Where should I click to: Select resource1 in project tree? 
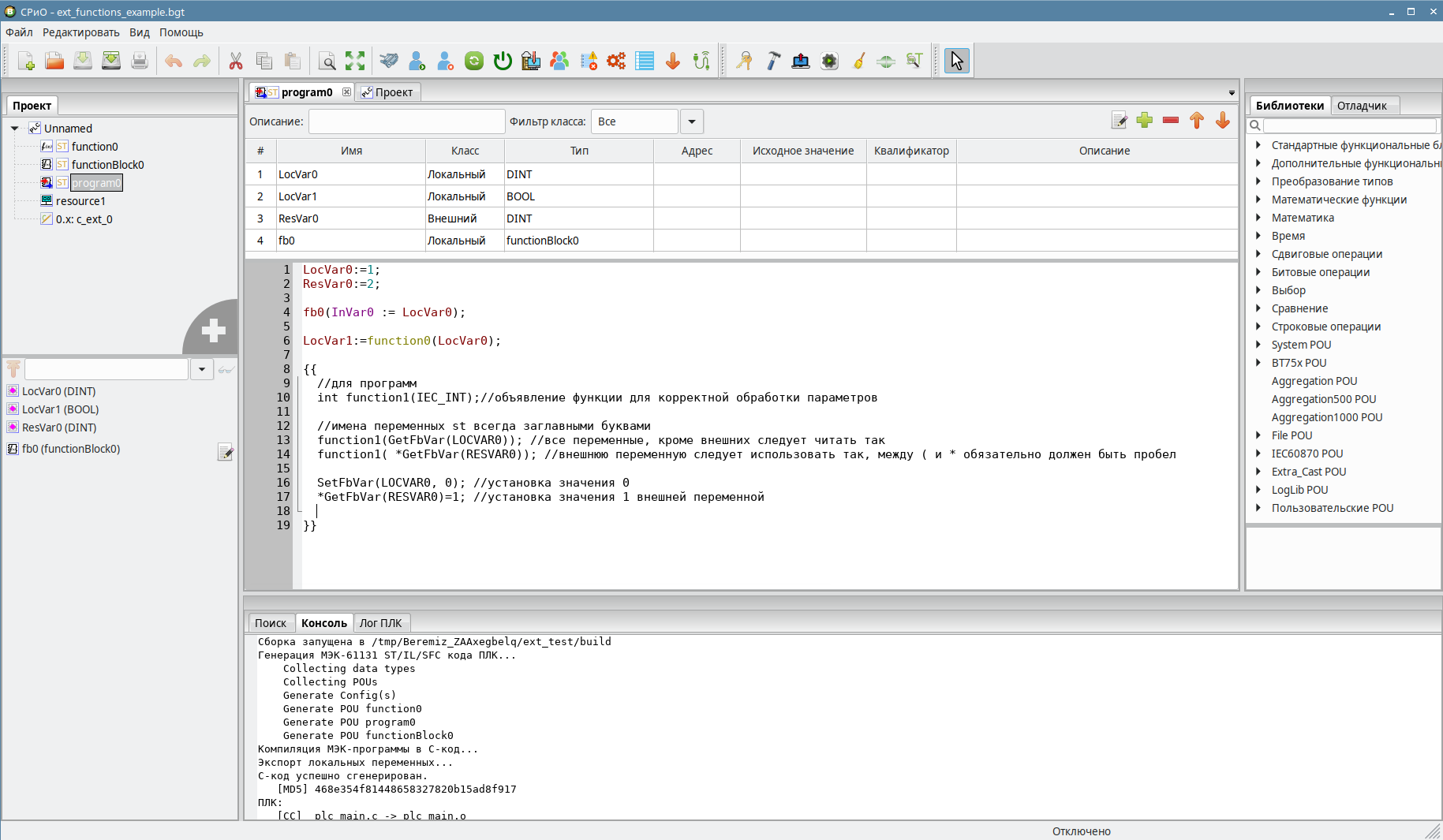tap(80, 201)
